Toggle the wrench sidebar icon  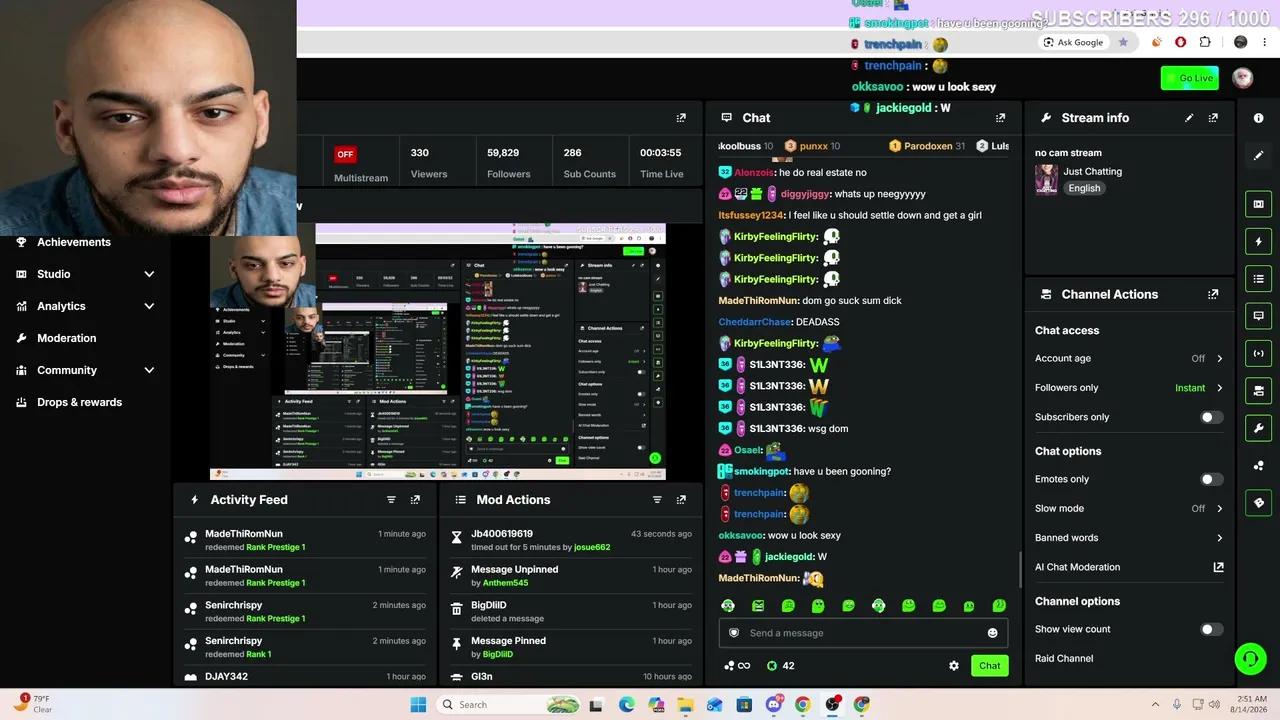[1259, 428]
